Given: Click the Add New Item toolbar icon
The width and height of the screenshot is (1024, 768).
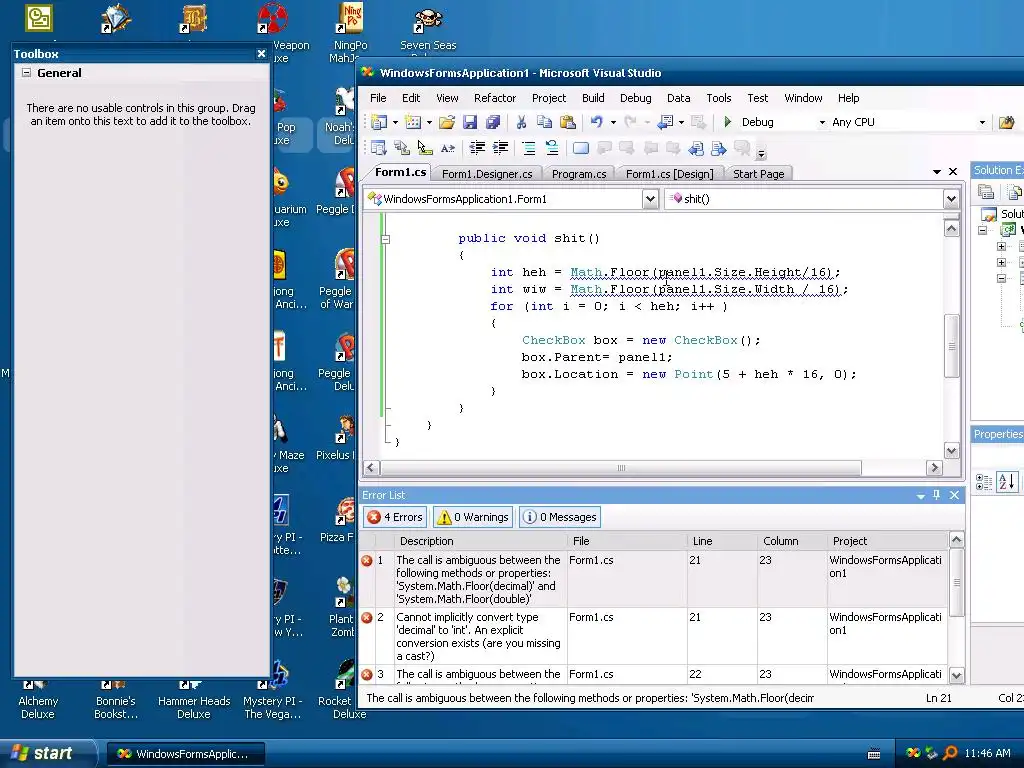Looking at the screenshot, I should (x=413, y=122).
